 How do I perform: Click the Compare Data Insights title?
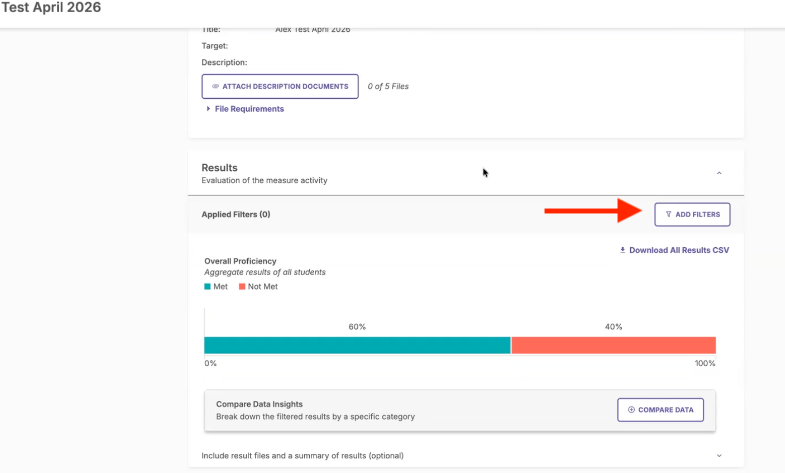click(259, 404)
